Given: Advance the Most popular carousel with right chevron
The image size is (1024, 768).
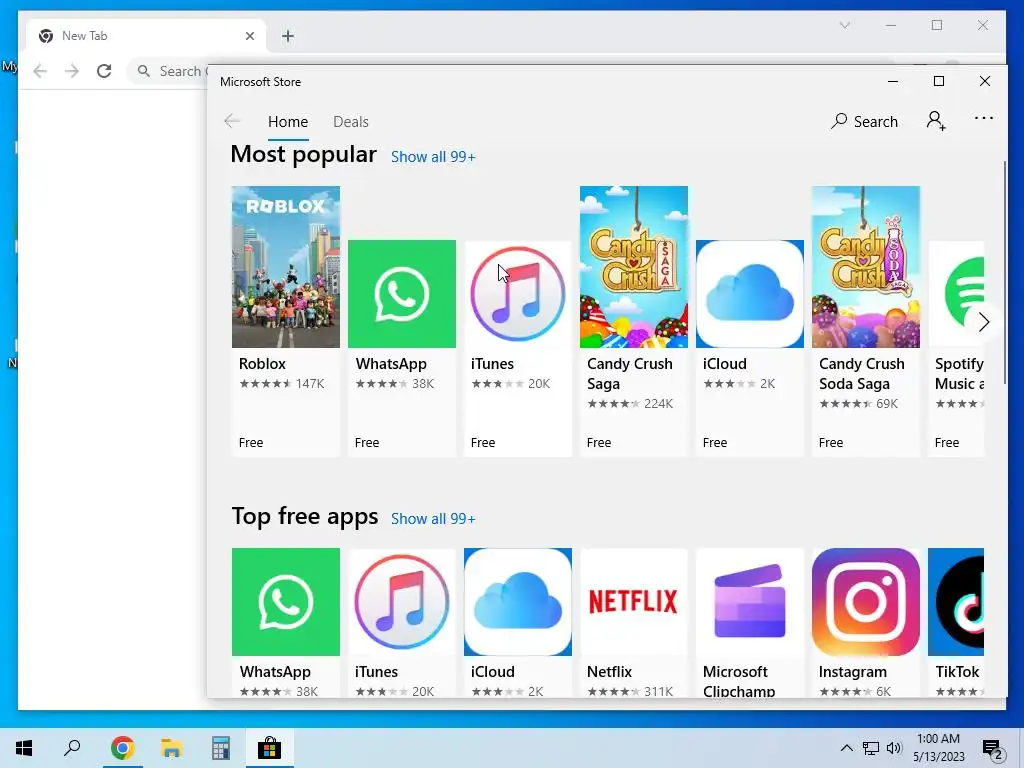Looking at the screenshot, I should [x=984, y=322].
